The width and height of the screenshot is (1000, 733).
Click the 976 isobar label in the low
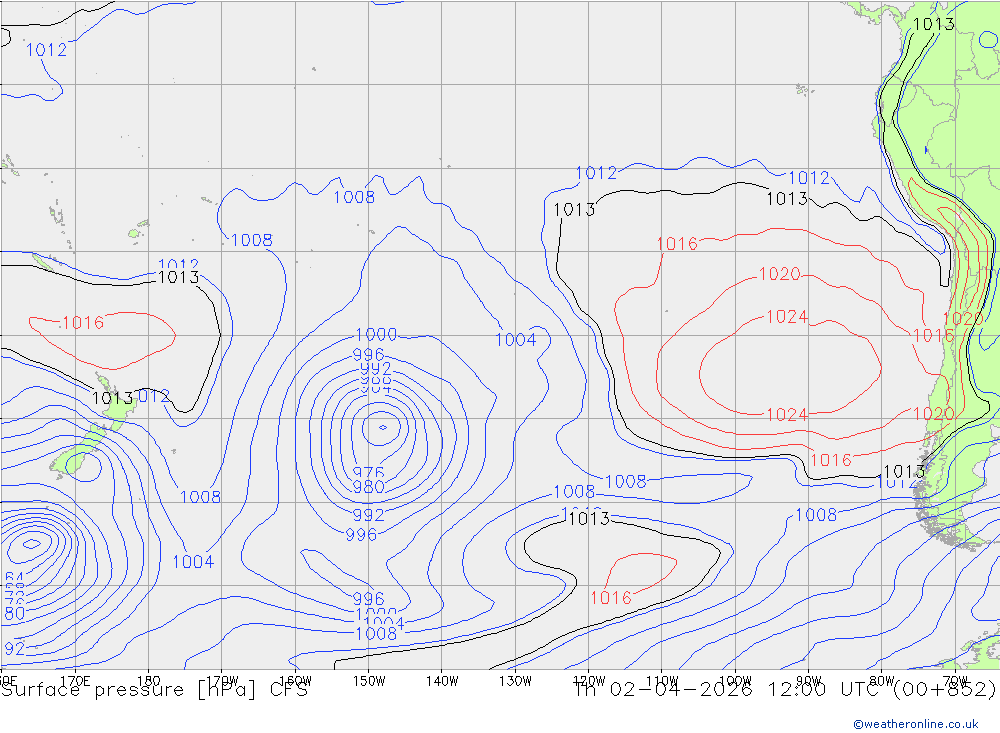(369, 473)
